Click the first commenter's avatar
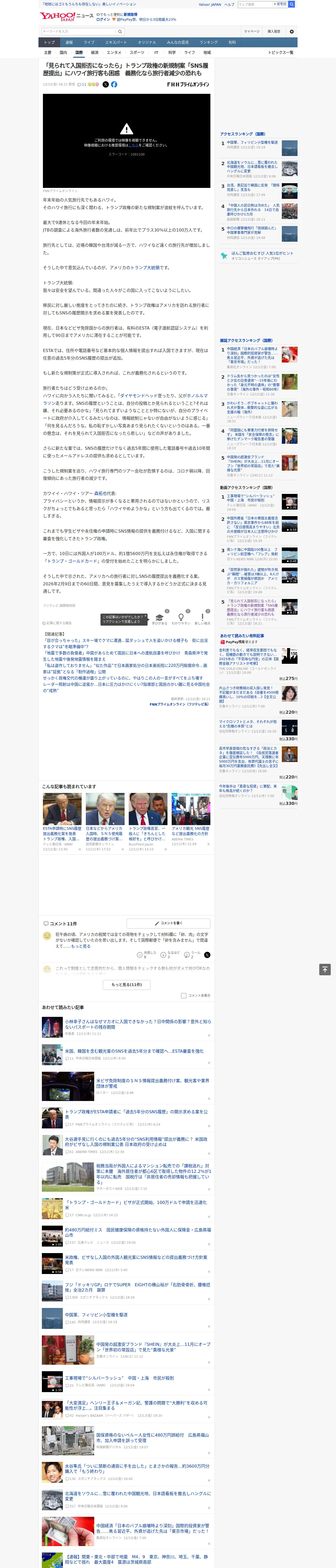 (47, 936)
